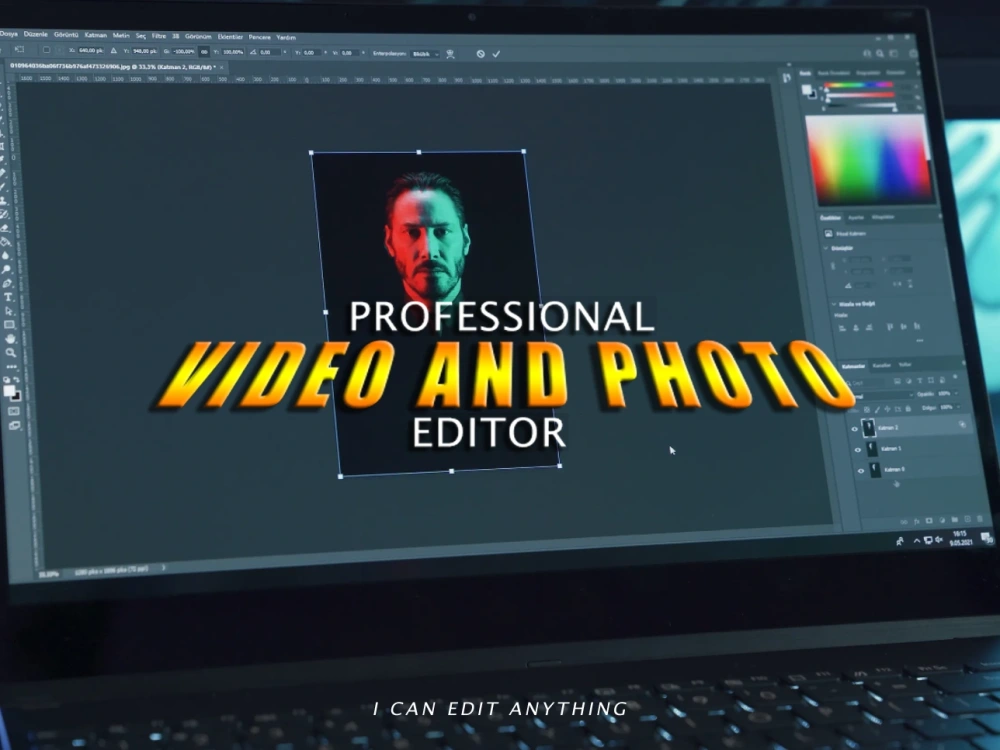Screen dimensions: 1000x750
Task: Delete the layer with the trash icon
Action: 980,518
